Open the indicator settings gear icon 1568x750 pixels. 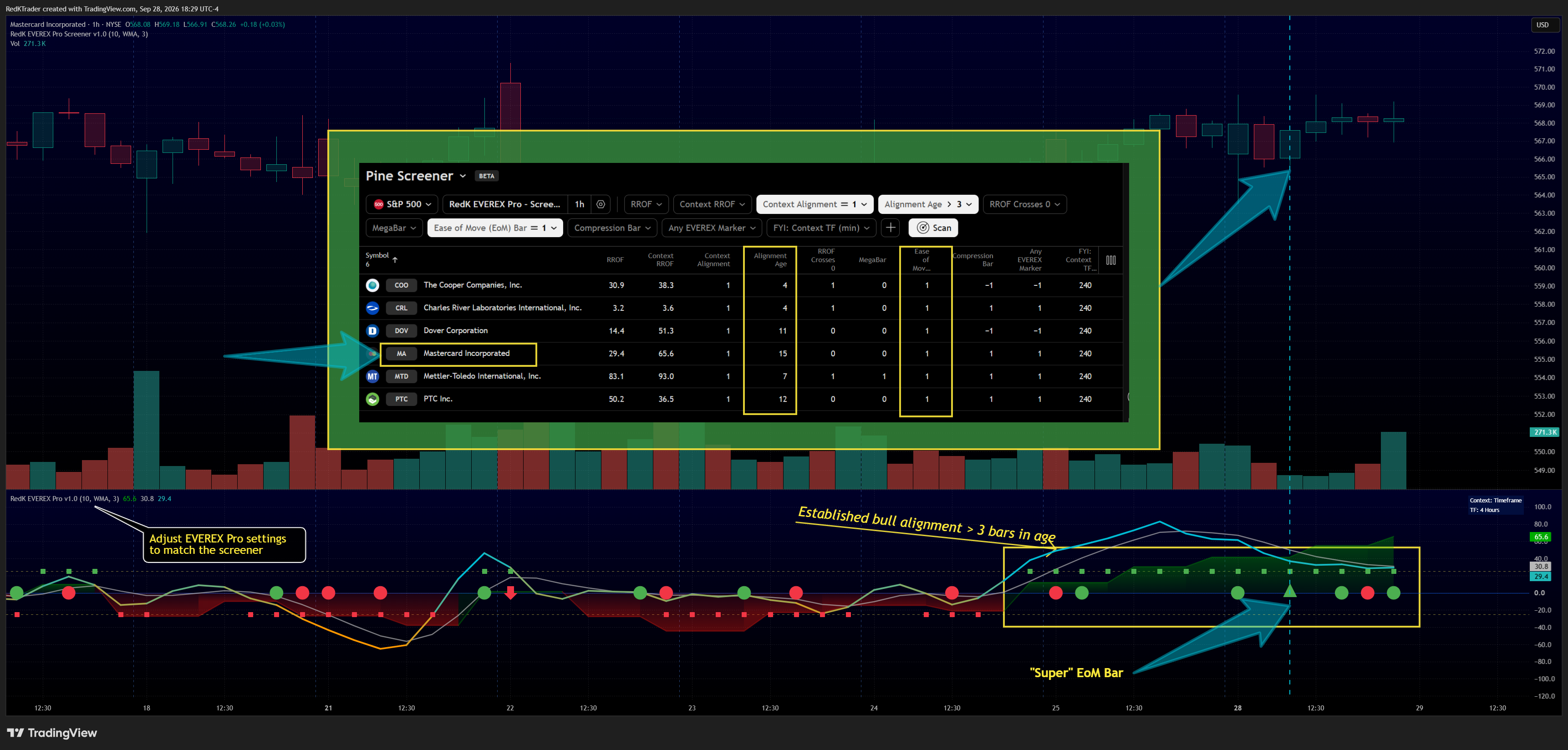click(x=601, y=204)
